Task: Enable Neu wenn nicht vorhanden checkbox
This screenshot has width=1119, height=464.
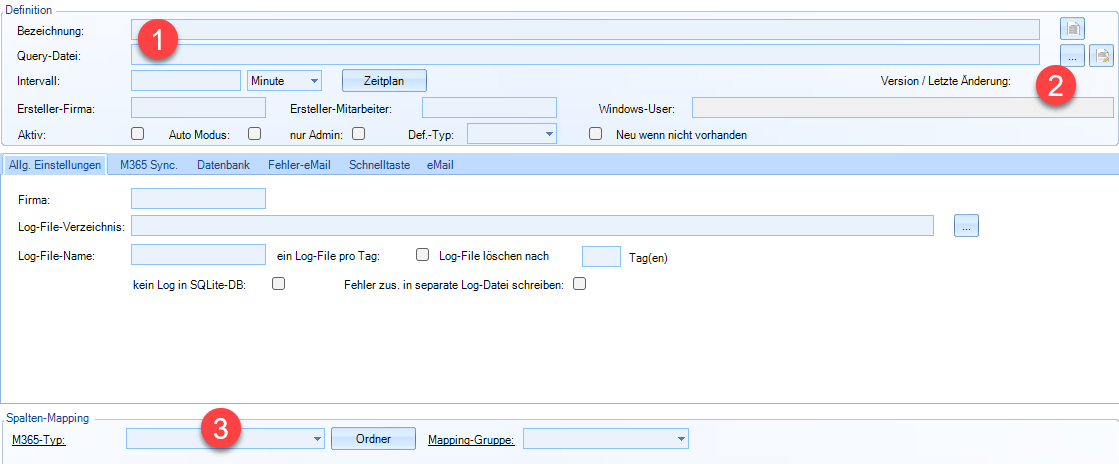Action: 596,133
